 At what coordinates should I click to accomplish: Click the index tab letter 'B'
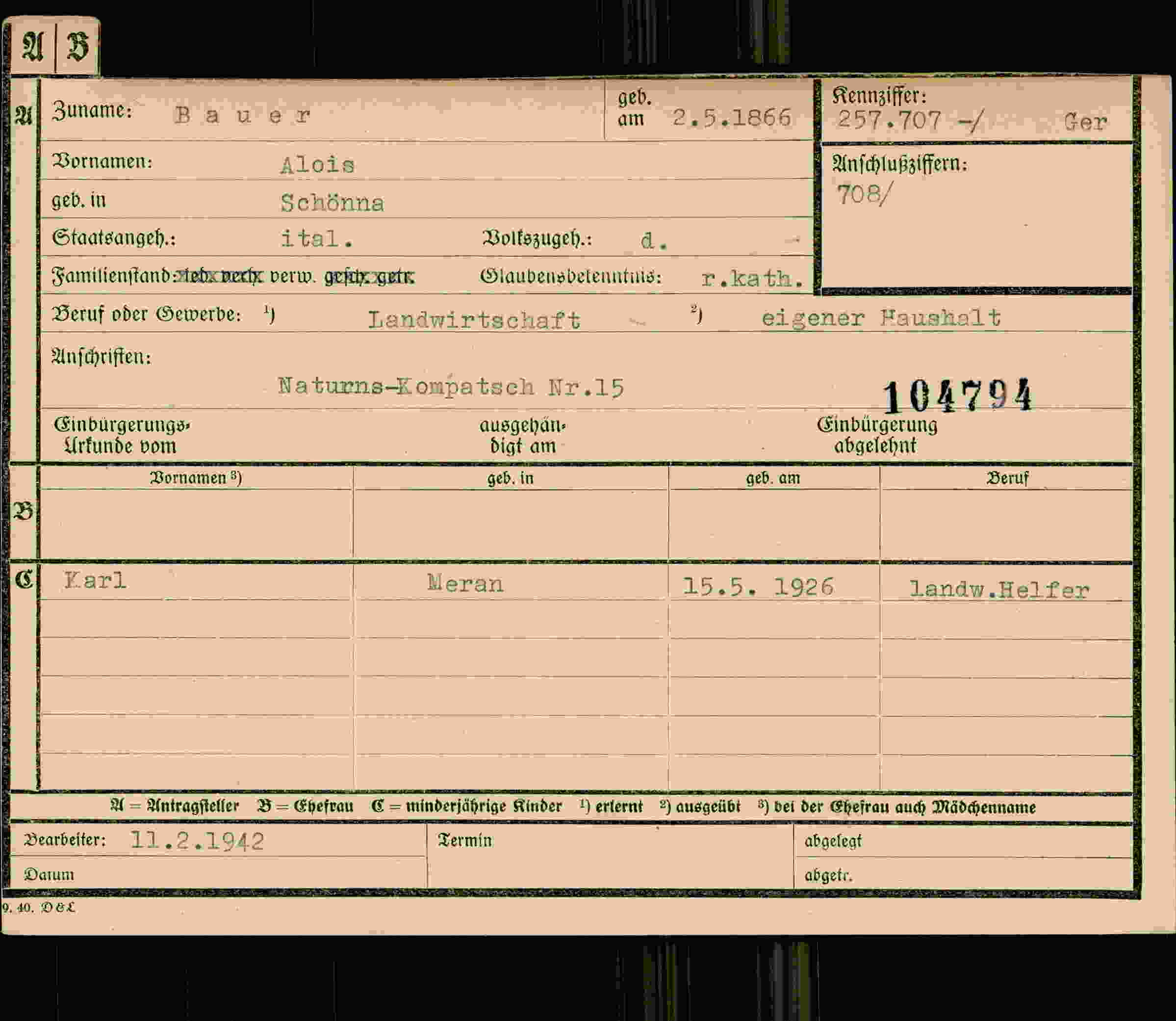coord(78,46)
